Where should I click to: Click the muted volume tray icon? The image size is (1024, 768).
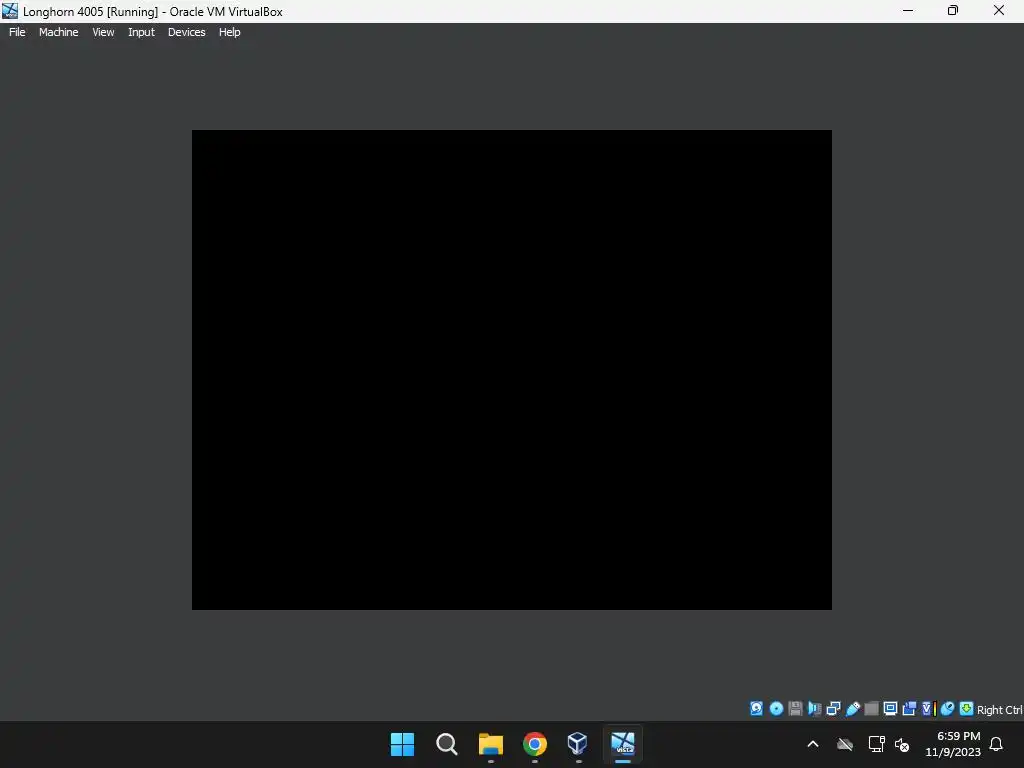(902, 744)
